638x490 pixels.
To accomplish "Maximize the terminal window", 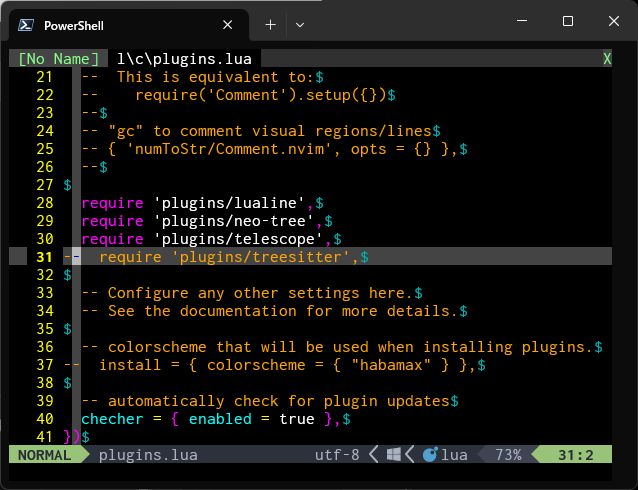I will 568,22.
